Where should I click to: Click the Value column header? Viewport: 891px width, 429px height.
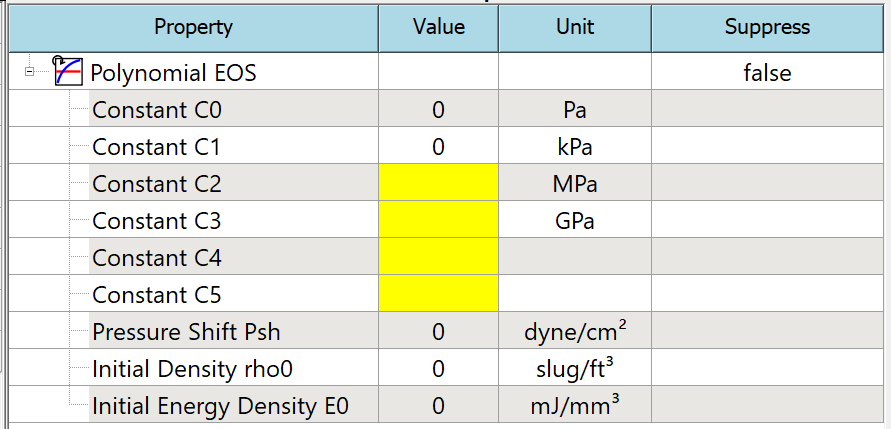[x=438, y=27]
